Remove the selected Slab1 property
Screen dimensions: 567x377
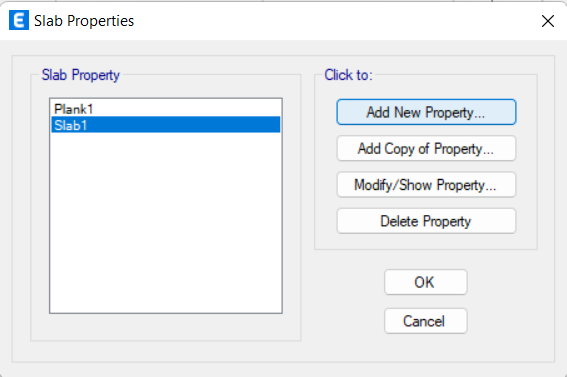426,221
